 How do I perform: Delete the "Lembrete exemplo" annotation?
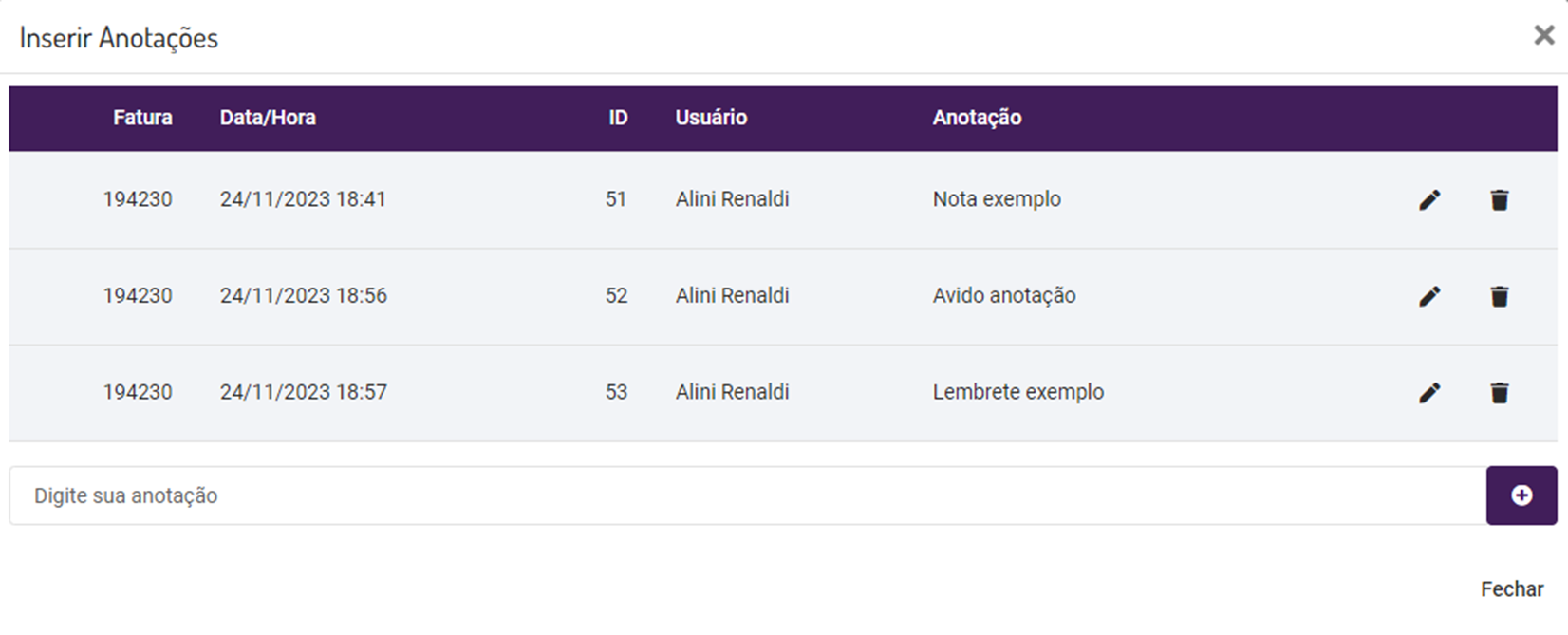tap(1500, 393)
